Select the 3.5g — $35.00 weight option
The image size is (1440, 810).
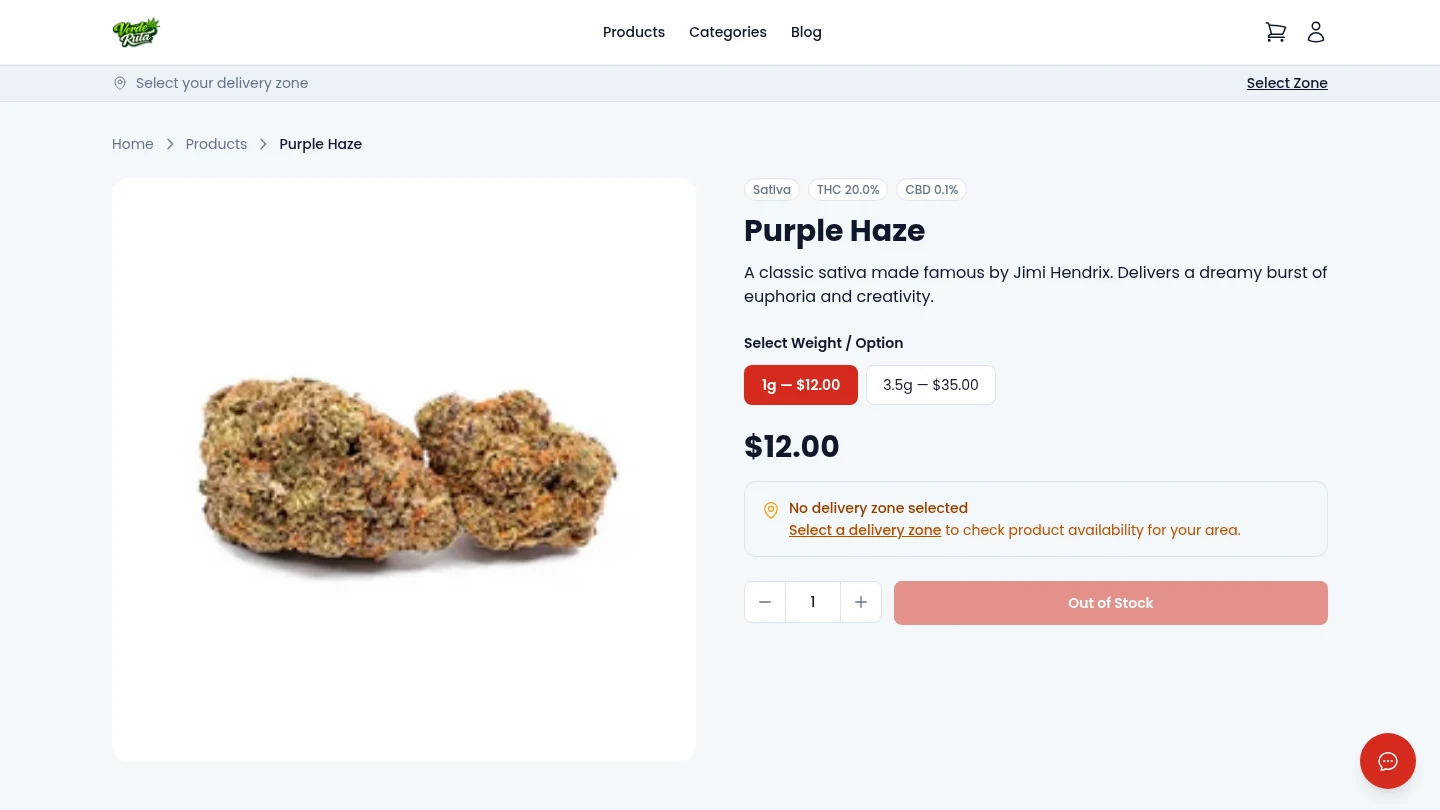(x=930, y=385)
